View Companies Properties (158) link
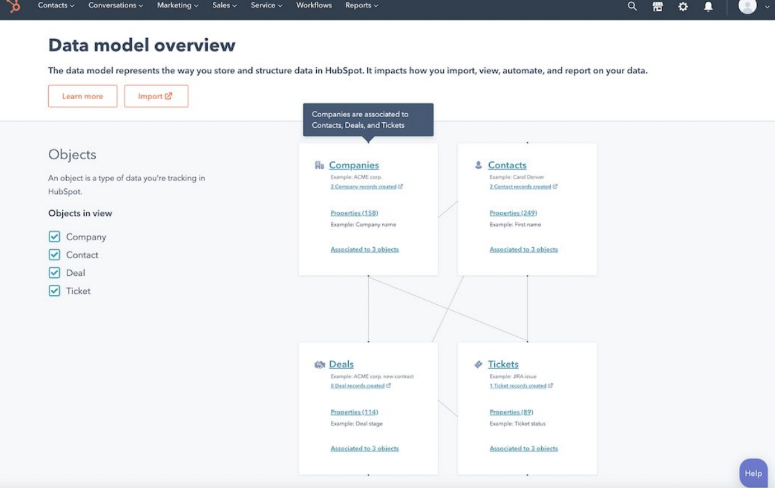 (x=354, y=213)
